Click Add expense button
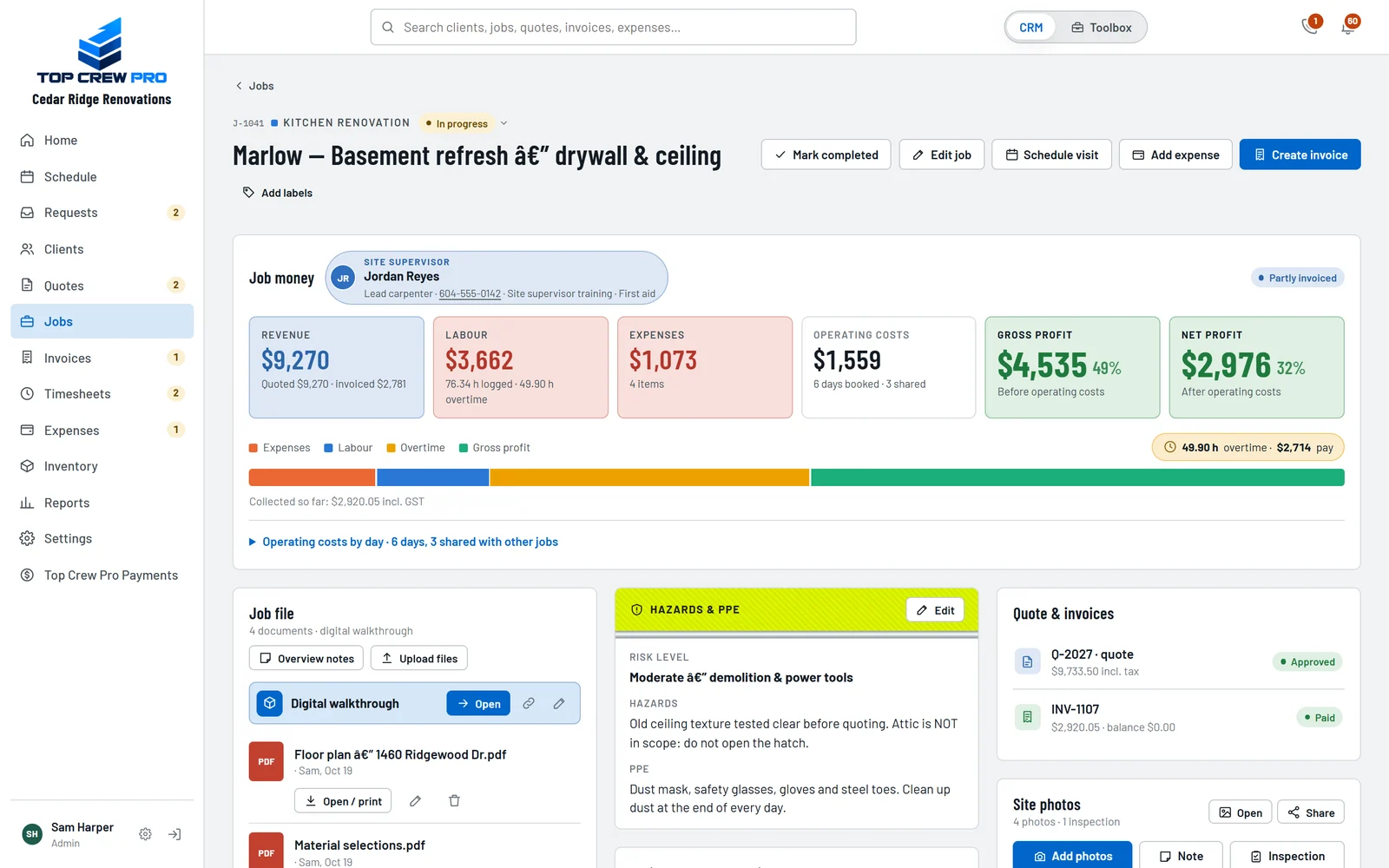This screenshot has width=1389, height=868. pos(1175,155)
